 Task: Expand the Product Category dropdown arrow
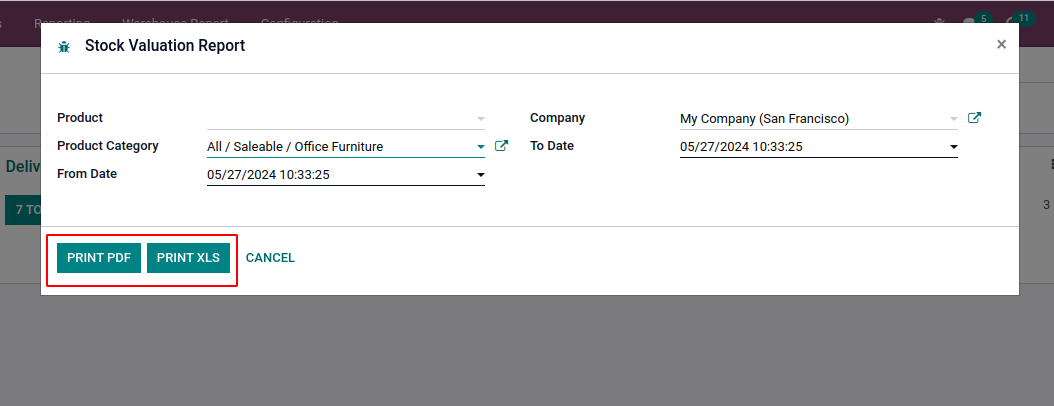point(481,147)
